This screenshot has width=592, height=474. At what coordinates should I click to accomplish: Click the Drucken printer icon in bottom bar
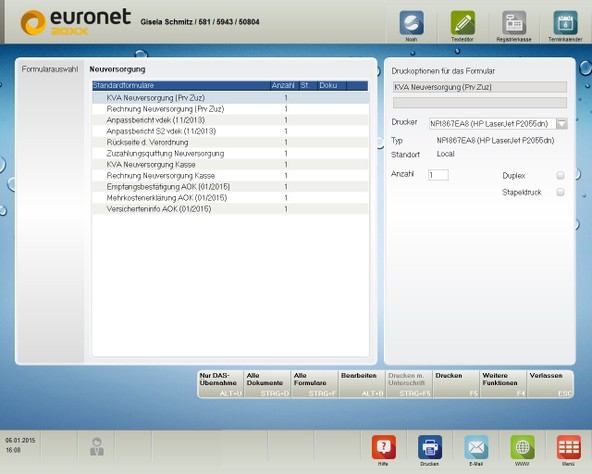click(430, 447)
